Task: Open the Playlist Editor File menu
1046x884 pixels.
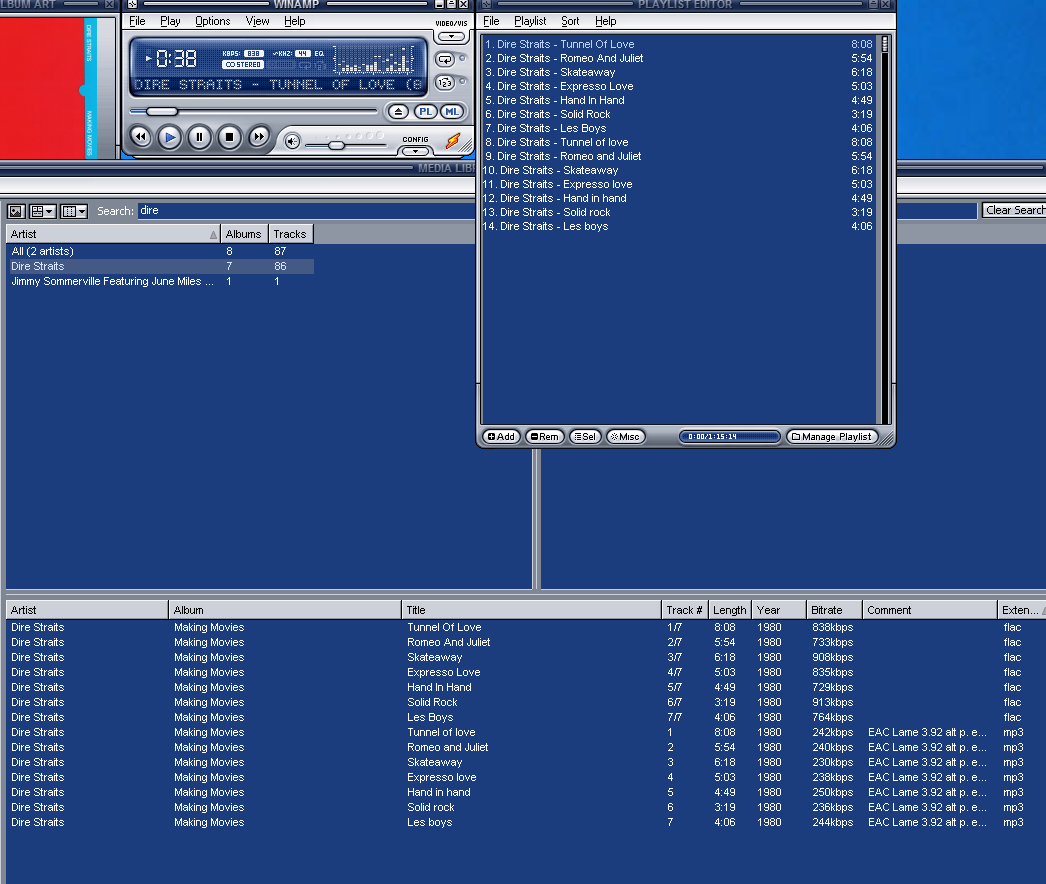Action: coord(491,21)
